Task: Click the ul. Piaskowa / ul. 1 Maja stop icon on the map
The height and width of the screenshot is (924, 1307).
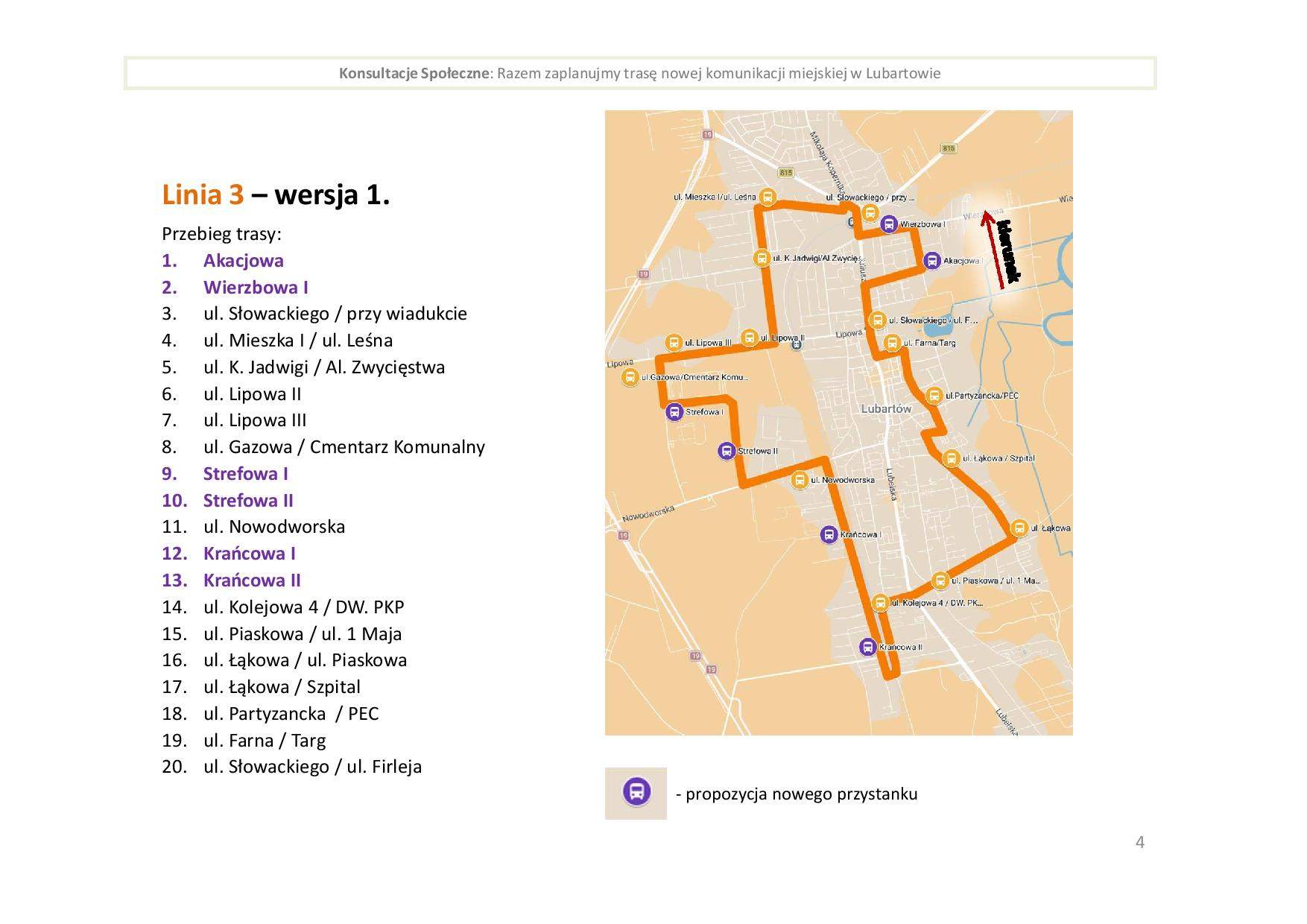Action: click(x=940, y=580)
